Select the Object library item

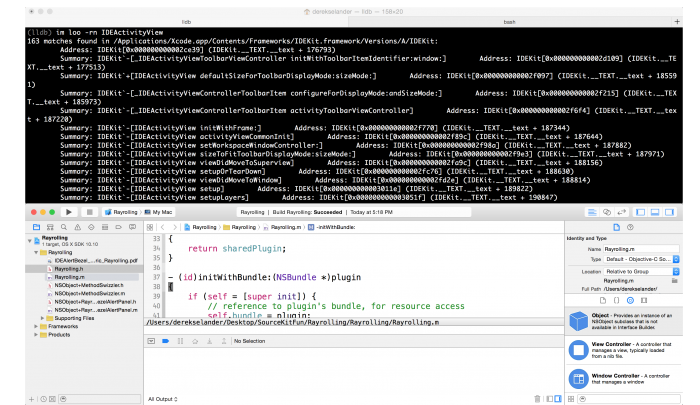coord(624,321)
